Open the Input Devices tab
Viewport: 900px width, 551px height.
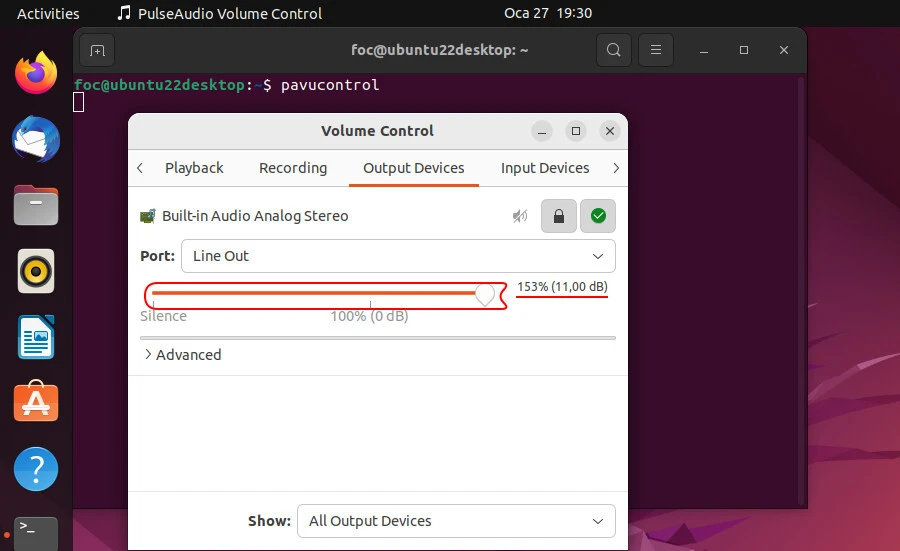545,168
